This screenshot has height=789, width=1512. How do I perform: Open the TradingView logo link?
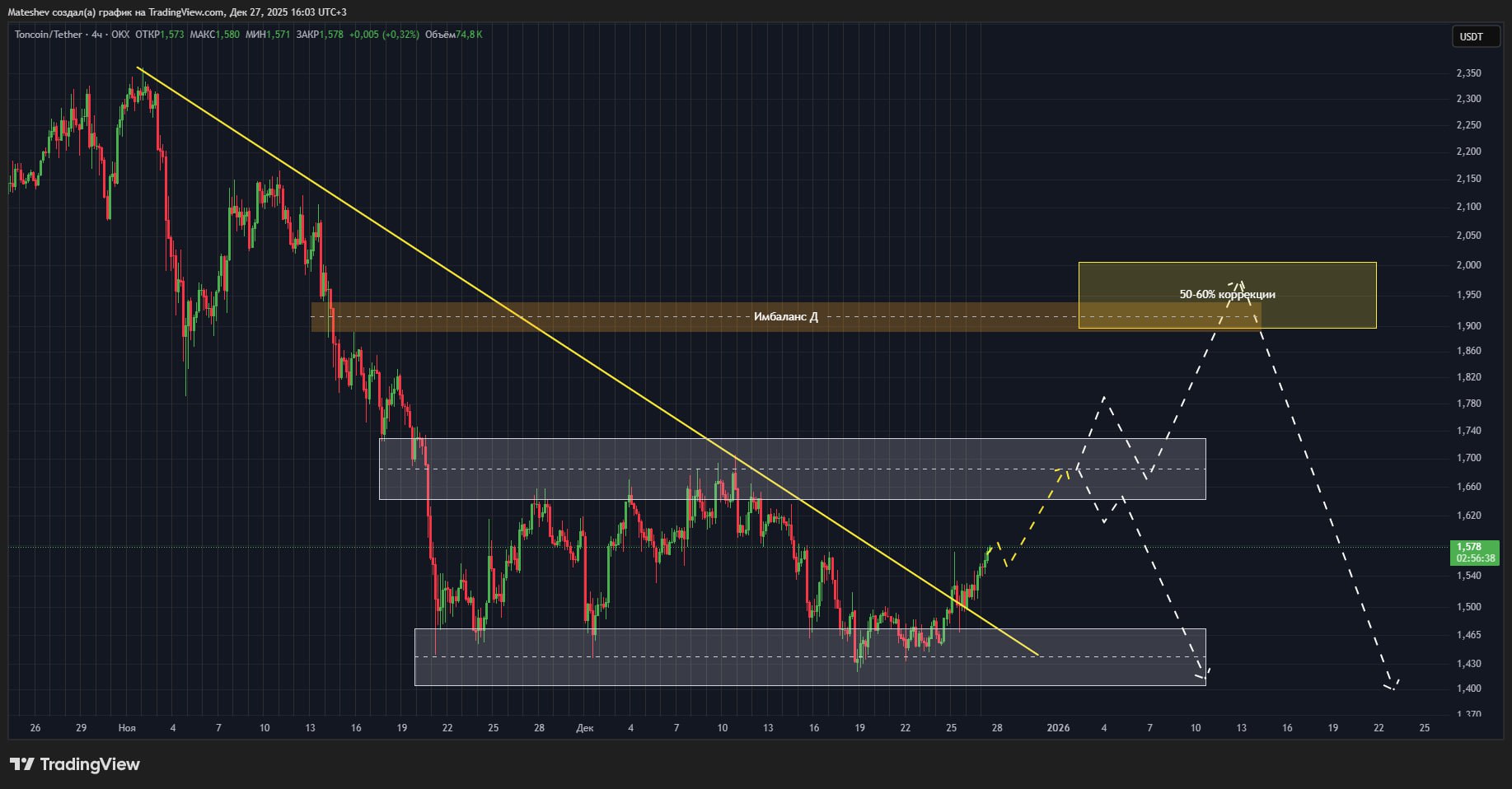[75, 764]
